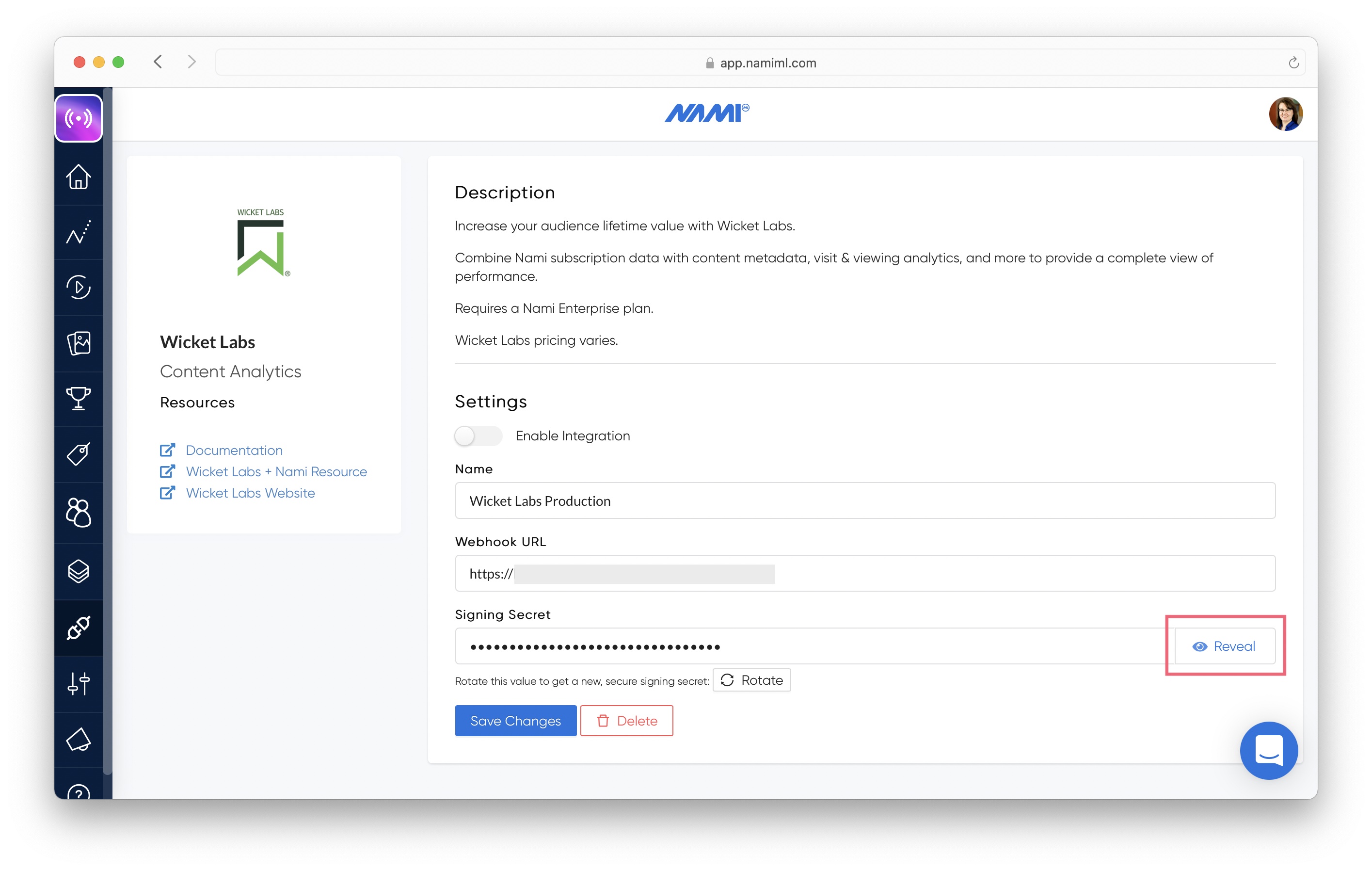Click the Rotate signing secret button
The width and height of the screenshot is (1372, 871).
click(x=751, y=680)
